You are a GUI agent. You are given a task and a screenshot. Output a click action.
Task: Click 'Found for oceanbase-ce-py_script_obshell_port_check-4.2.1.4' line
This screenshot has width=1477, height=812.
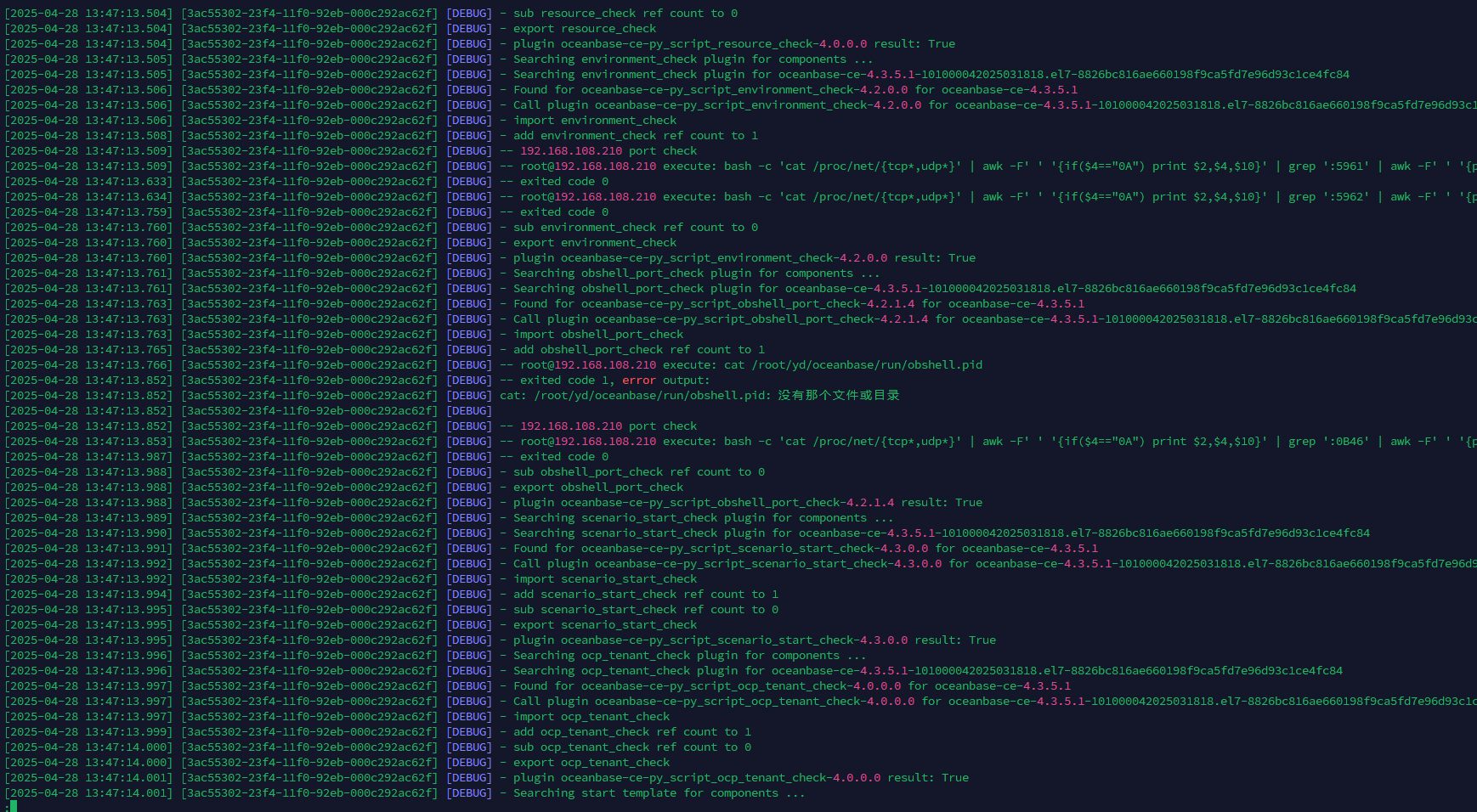pos(799,304)
